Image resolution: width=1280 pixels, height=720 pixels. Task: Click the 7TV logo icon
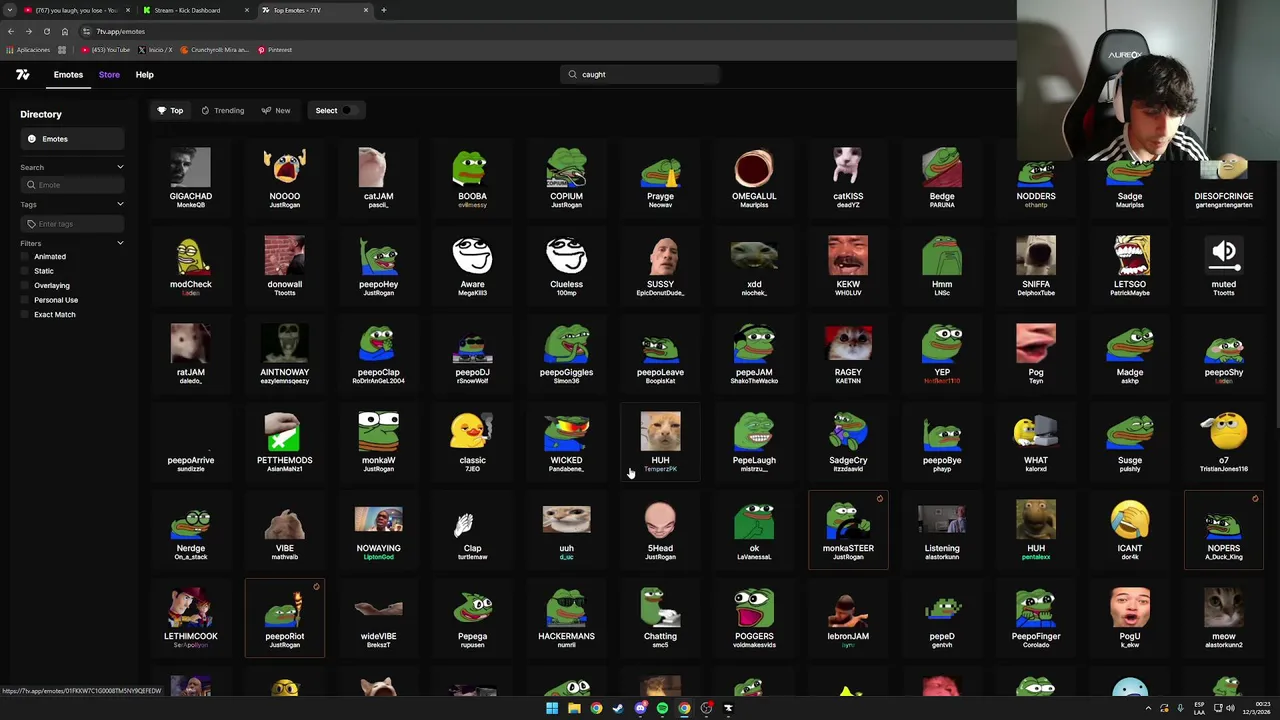22,74
